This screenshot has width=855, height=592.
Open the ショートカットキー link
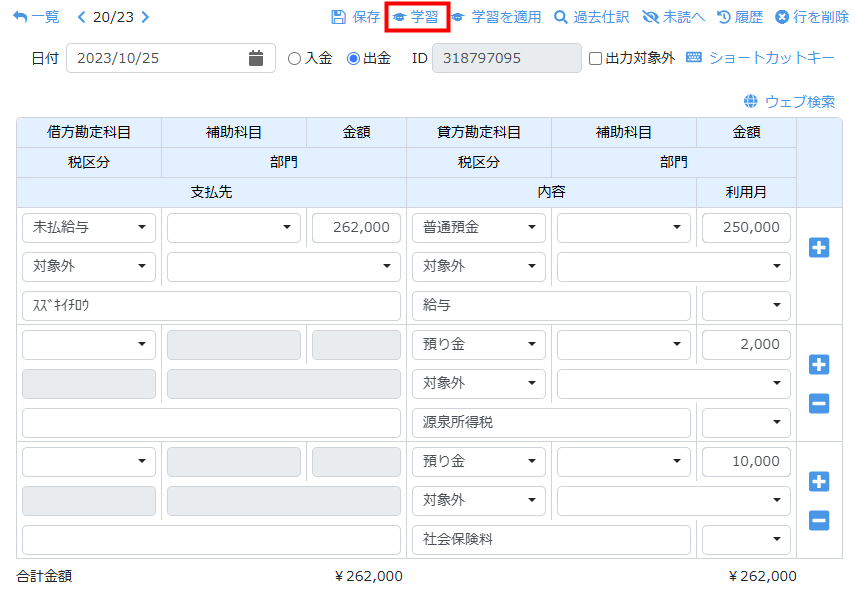pyautogui.click(x=760, y=58)
